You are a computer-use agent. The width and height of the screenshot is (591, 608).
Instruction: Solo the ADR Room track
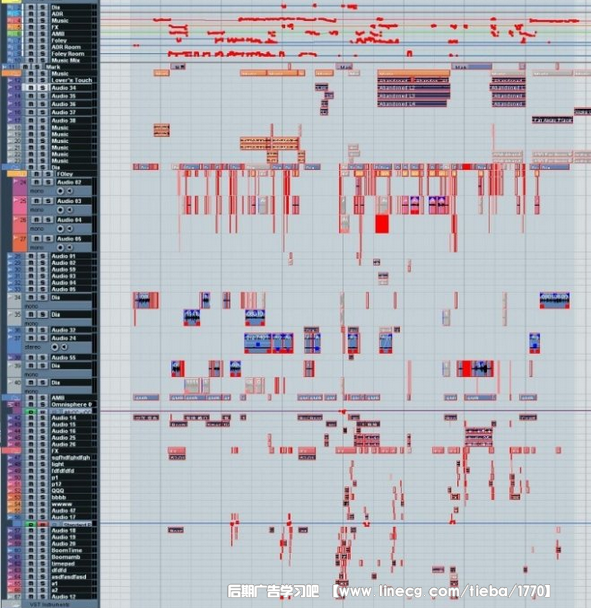tap(42, 47)
